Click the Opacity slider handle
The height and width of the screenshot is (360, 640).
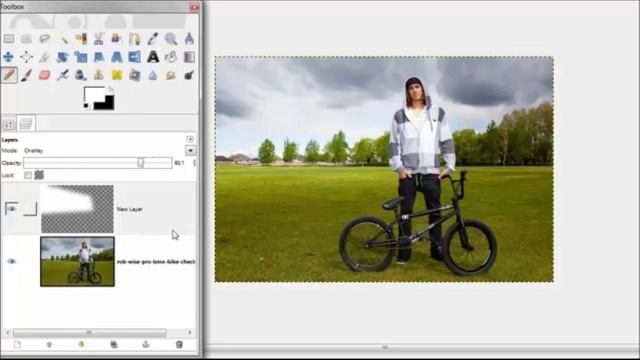tap(140, 163)
